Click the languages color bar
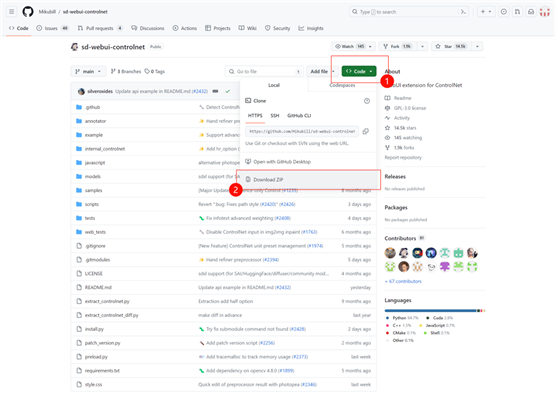 point(435,311)
